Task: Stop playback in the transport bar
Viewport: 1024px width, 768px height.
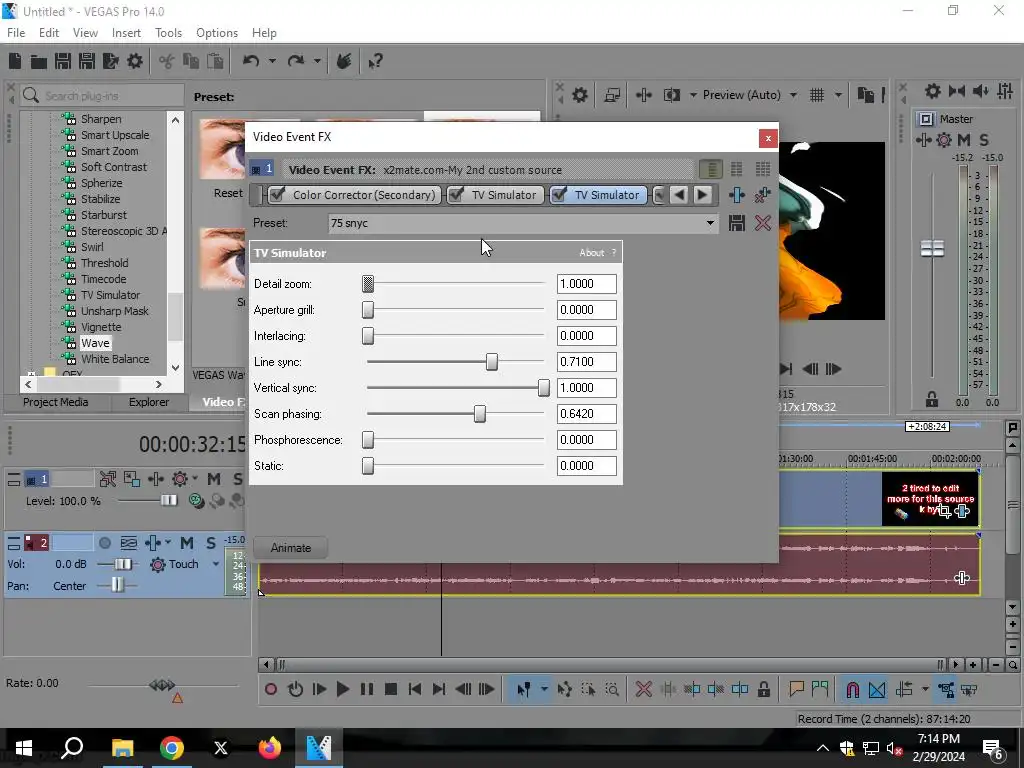Action: click(x=391, y=689)
